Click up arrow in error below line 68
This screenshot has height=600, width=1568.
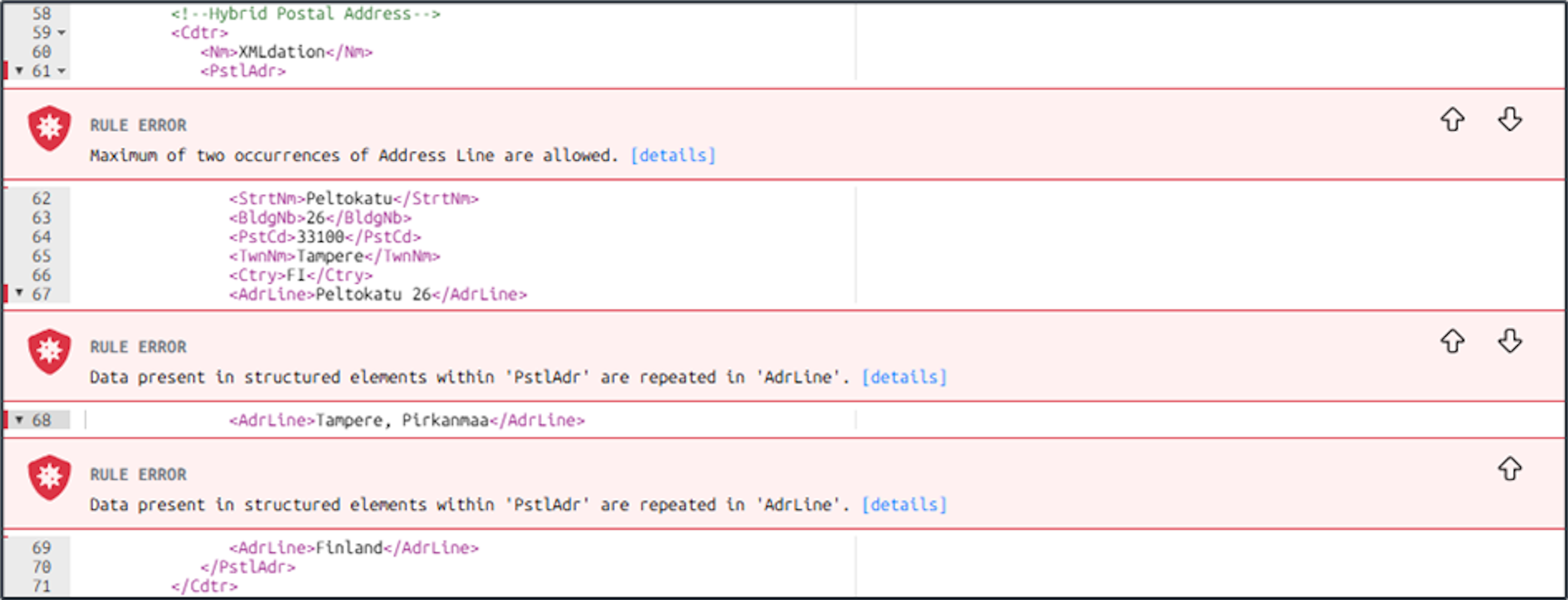[x=1509, y=469]
